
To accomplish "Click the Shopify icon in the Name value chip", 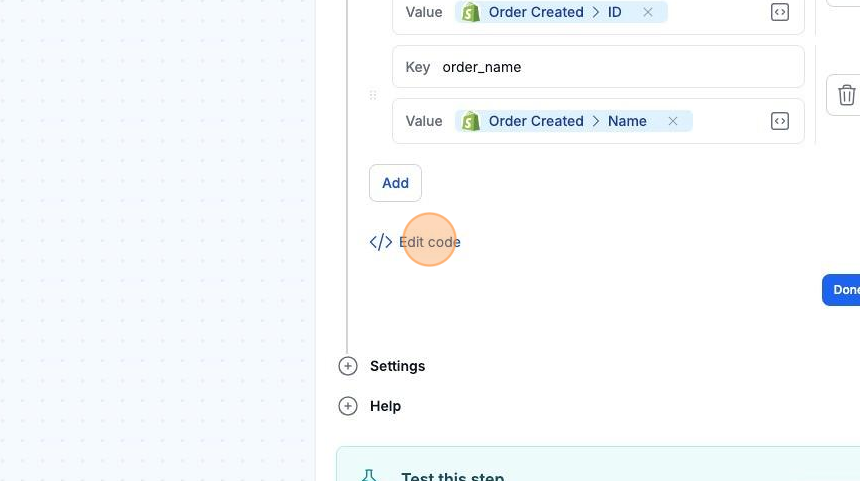I will [x=470, y=121].
